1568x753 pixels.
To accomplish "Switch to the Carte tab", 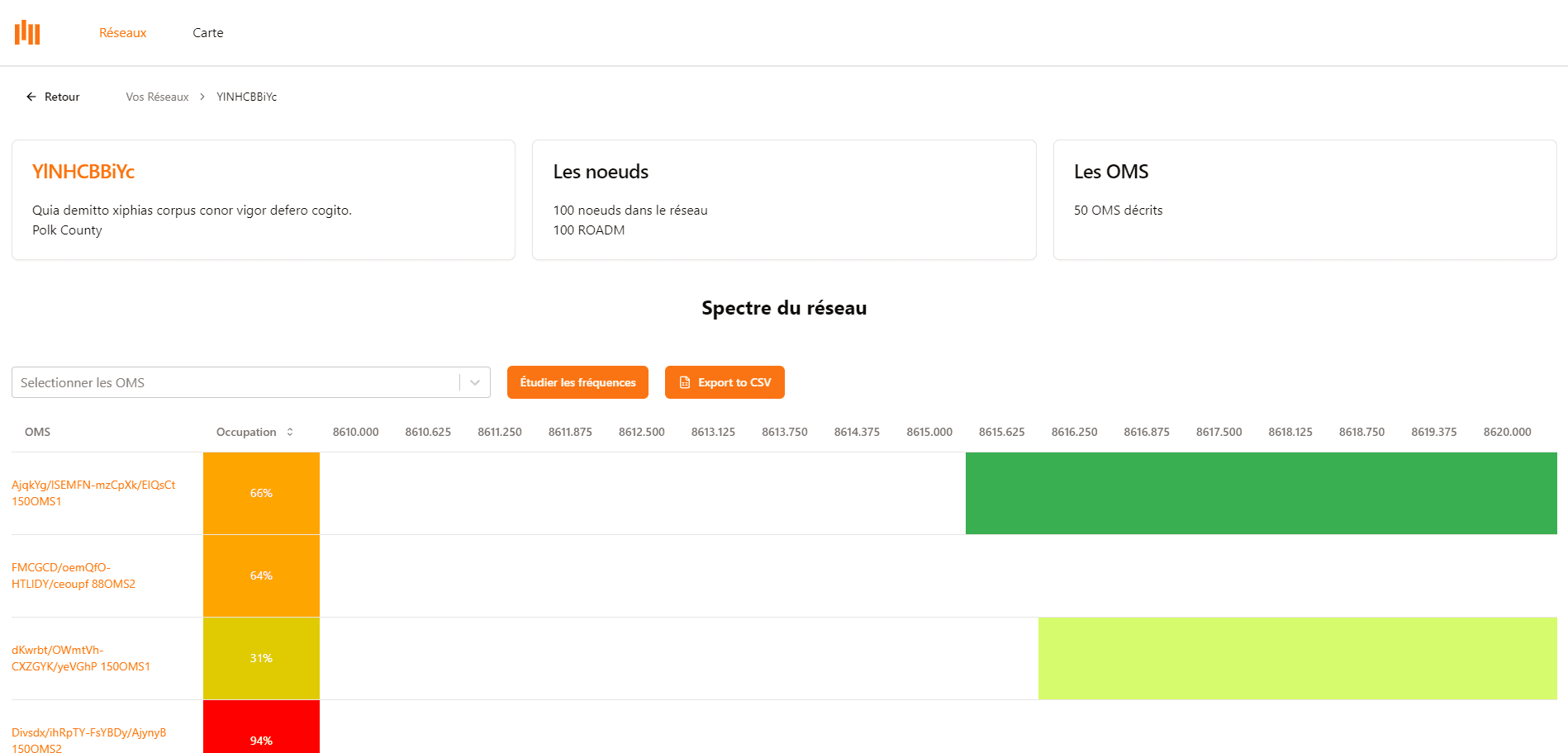I will (207, 33).
